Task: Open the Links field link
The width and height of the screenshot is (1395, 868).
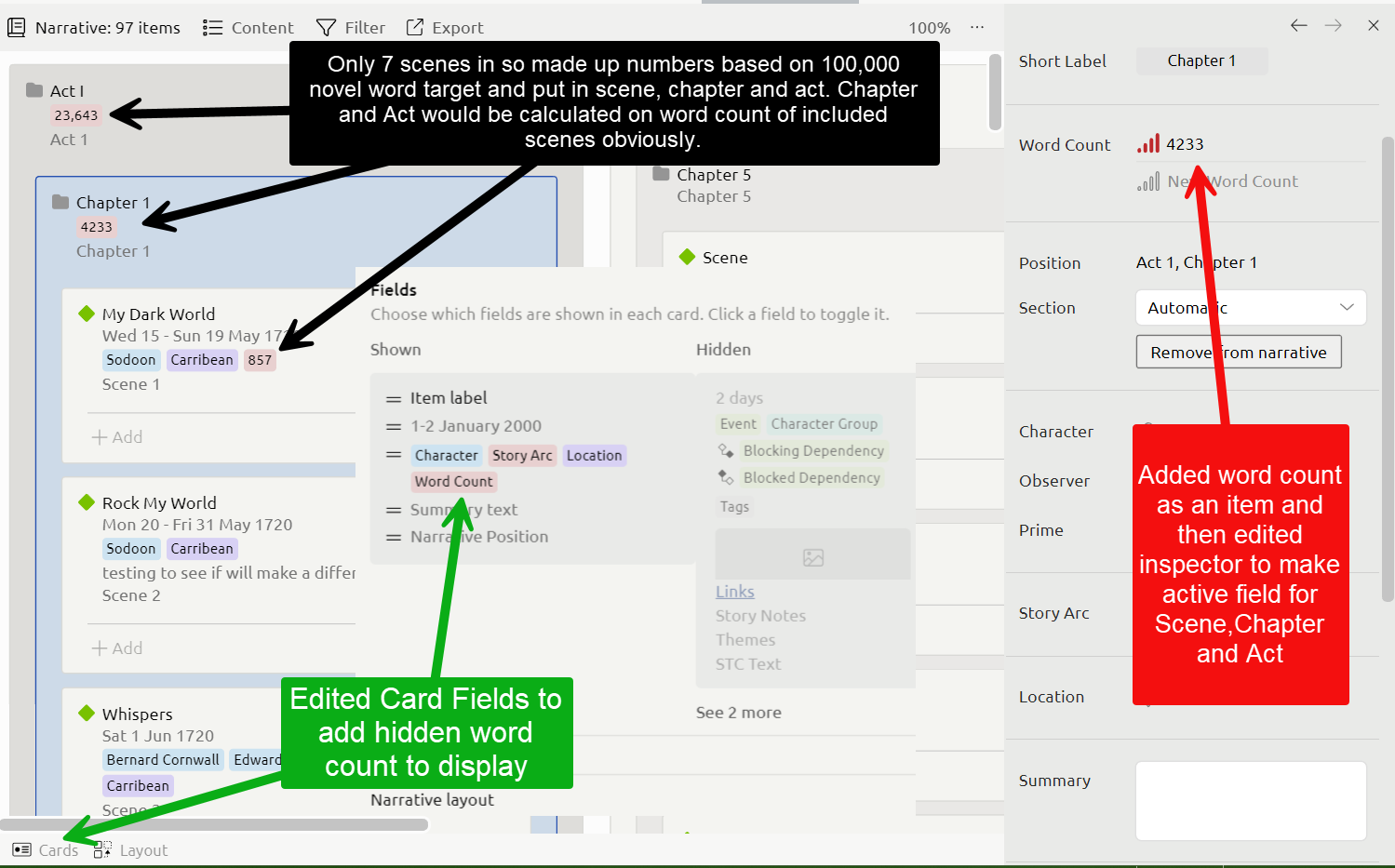Action: (x=734, y=592)
